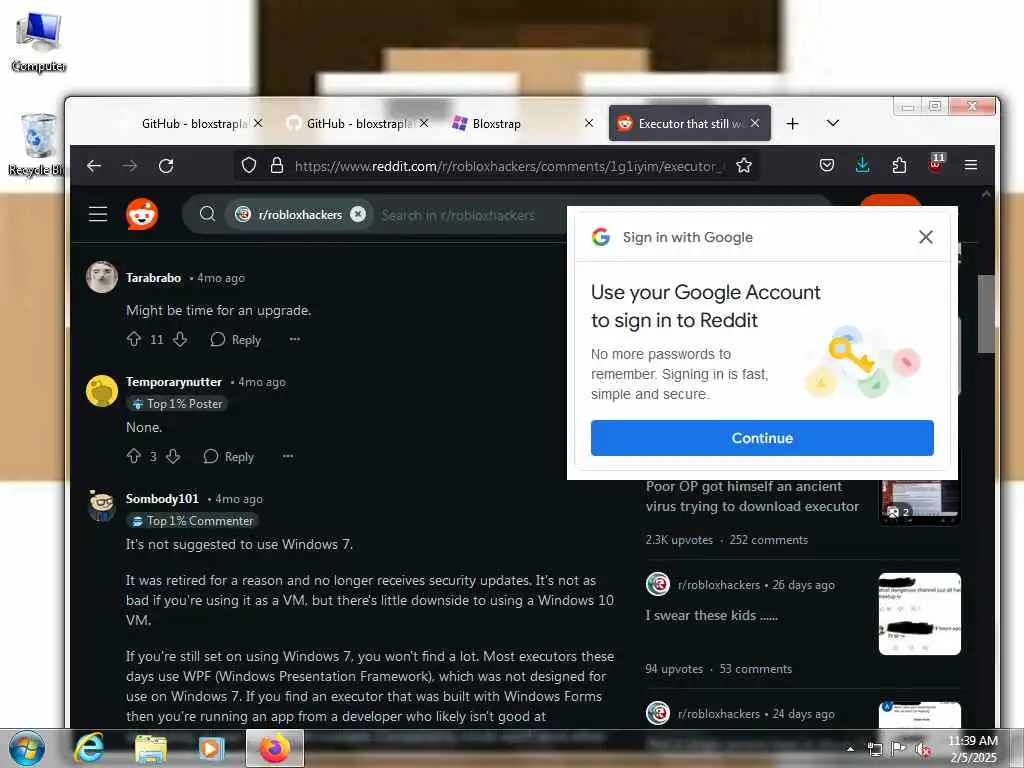Open 'Poor OP got himself an ancient virus' post
Screen dimensions: 1024x768
pos(752,496)
